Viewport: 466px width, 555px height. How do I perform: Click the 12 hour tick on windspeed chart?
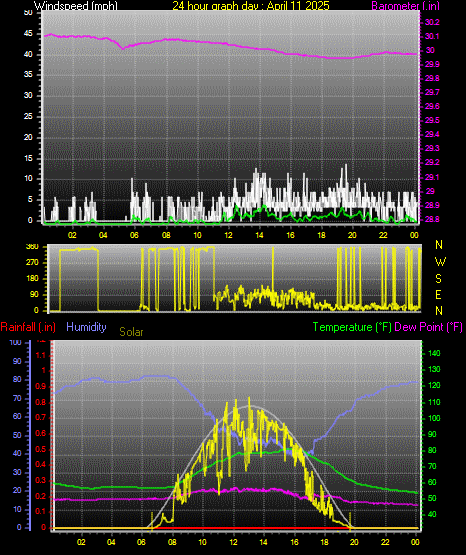coord(228,235)
